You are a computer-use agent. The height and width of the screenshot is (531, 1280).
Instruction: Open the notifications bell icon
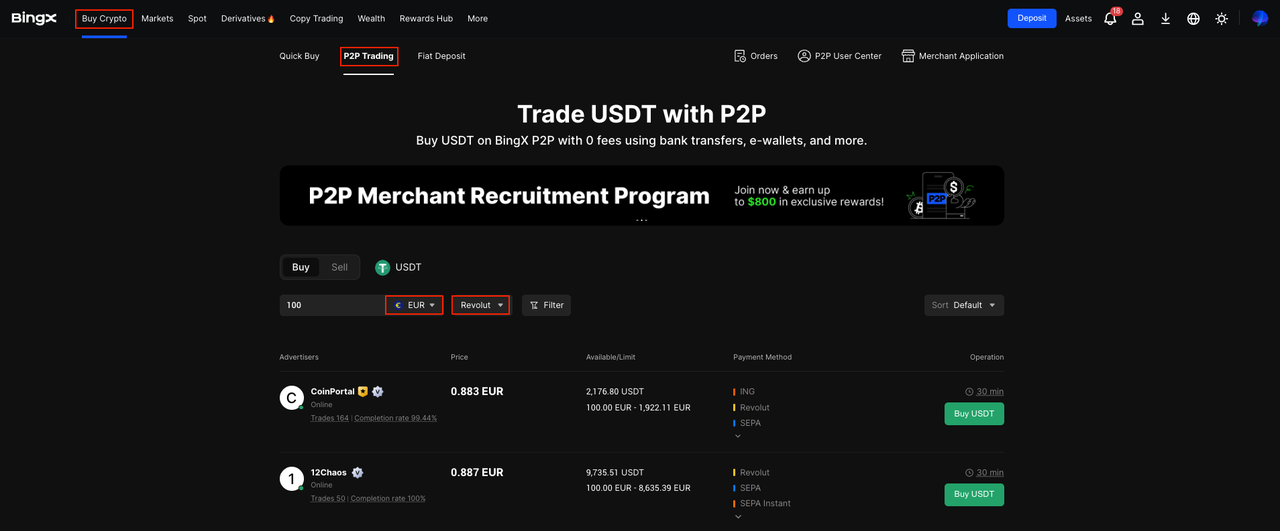[x=1110, y=19]
